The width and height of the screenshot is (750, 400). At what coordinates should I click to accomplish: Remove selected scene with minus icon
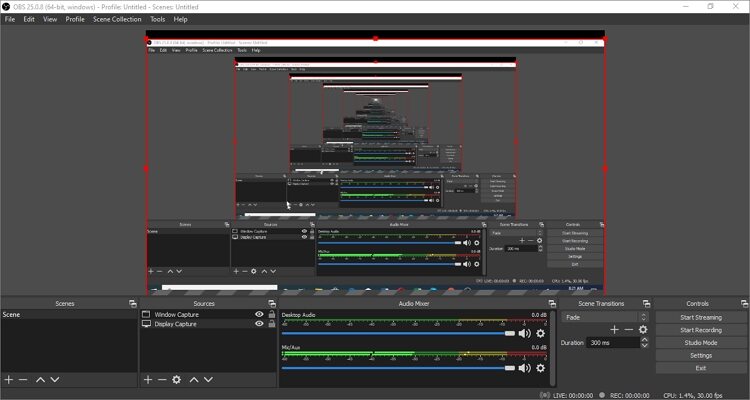[23, 379]
